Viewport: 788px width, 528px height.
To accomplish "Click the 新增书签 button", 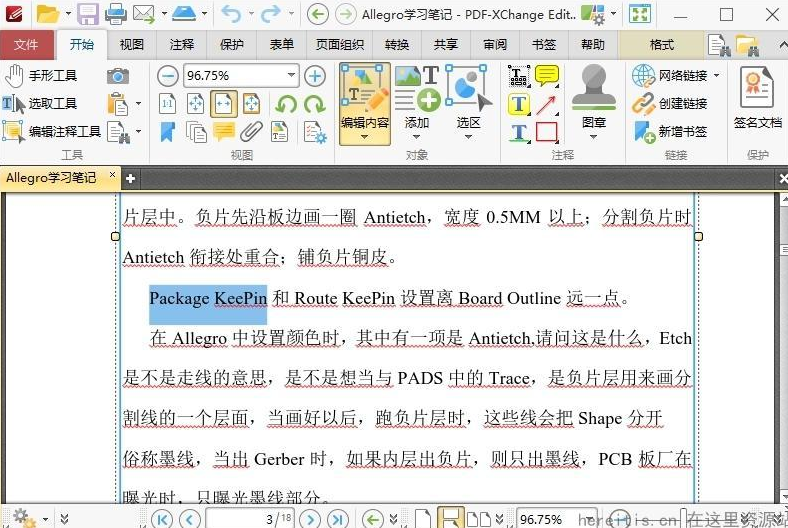I will point(669,132).
